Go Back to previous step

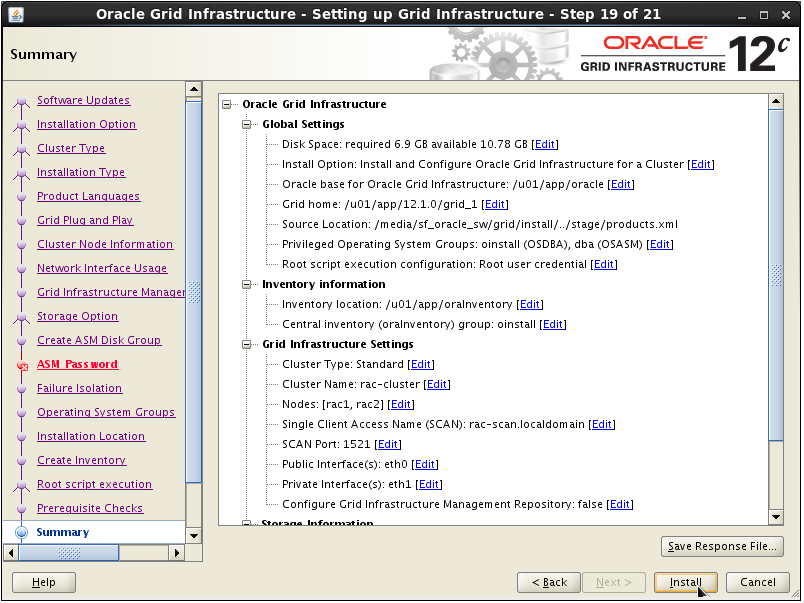click(549, 582)
